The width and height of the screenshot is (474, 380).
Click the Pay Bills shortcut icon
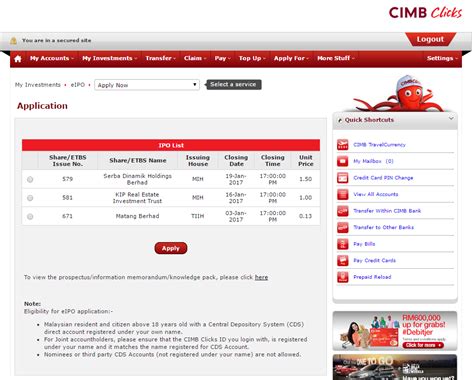(x=343, y=244)
